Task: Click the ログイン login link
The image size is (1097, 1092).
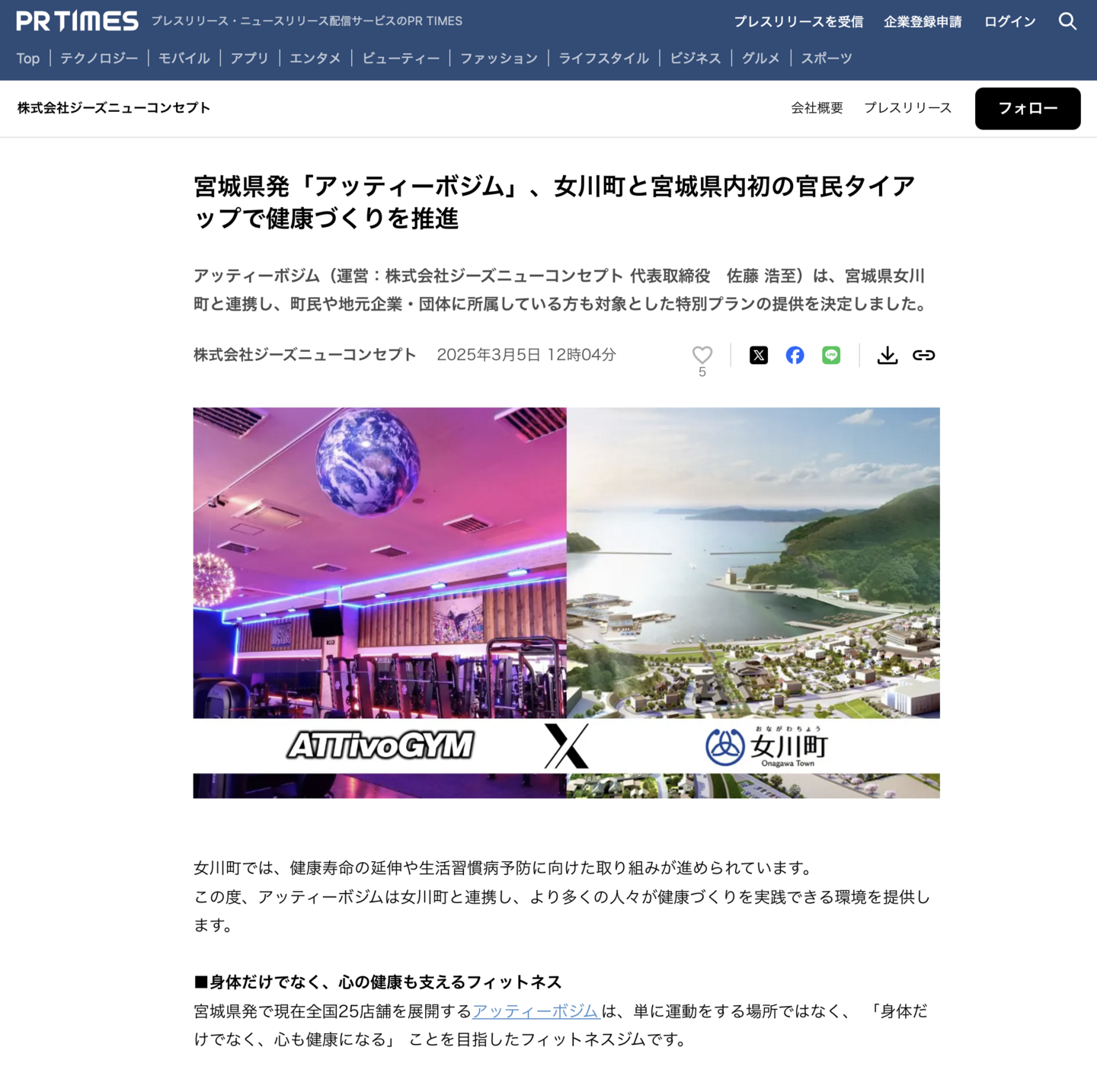Action: click(1009, 21)
